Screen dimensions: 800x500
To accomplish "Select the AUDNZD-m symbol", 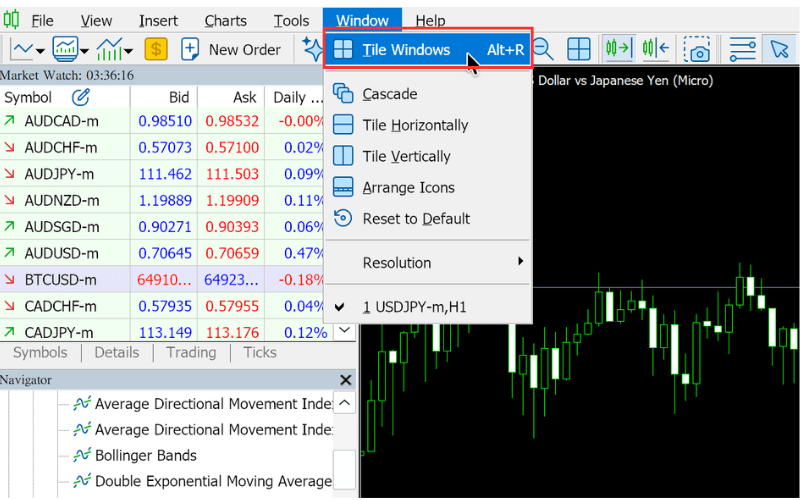I will point(62,201).
